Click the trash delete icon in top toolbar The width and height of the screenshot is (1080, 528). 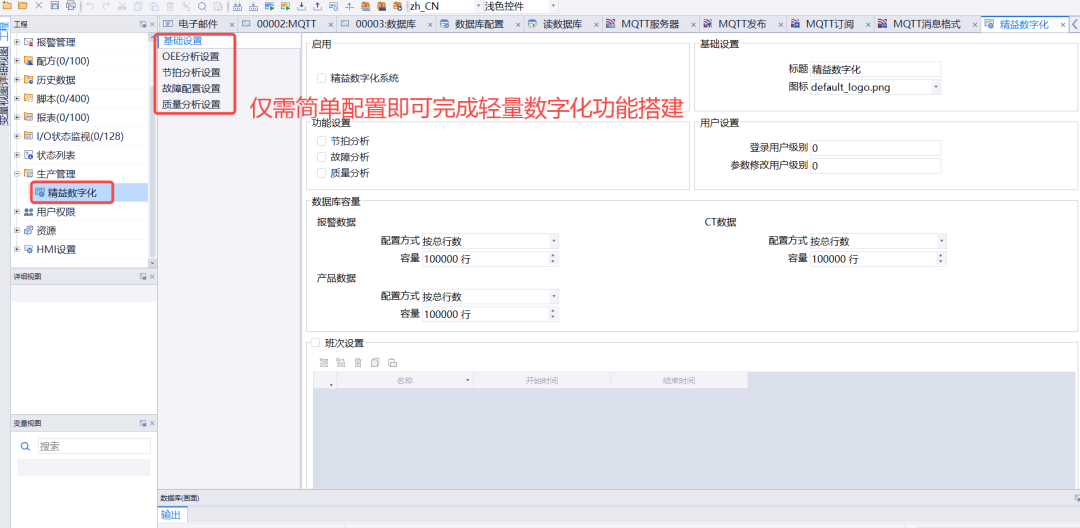tap(170, 6)
